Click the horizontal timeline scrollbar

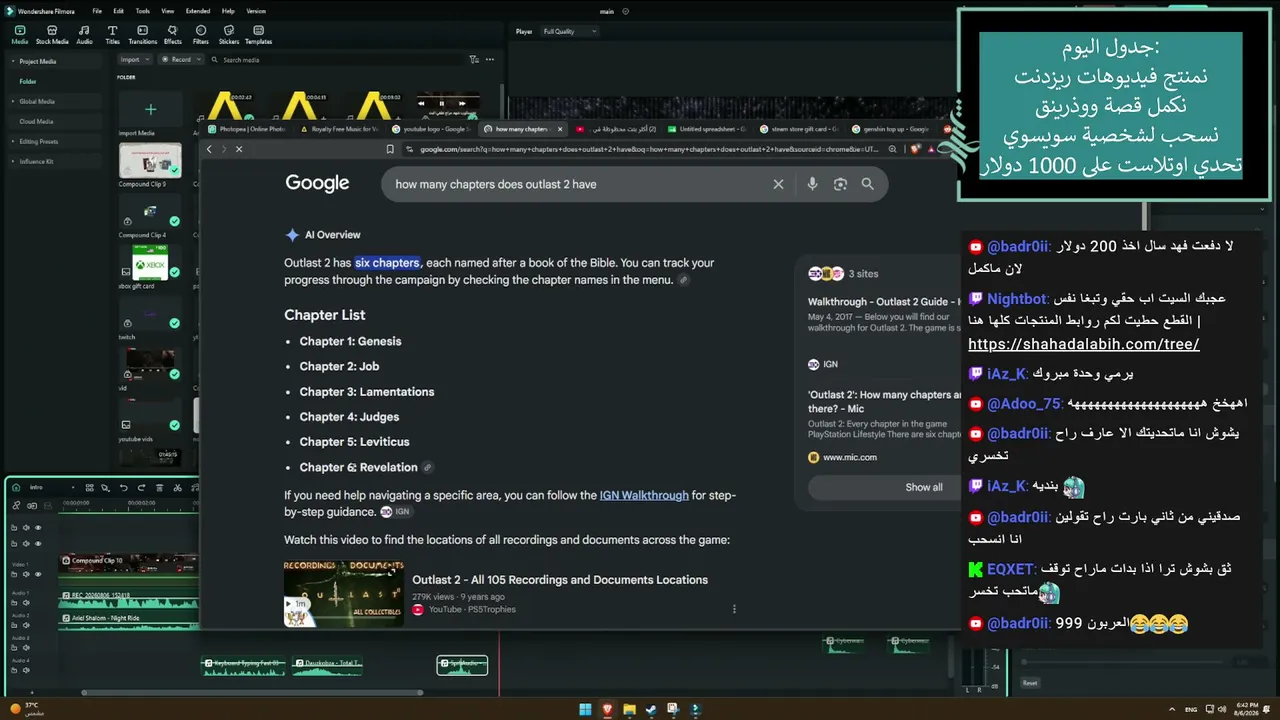(252, 692)
